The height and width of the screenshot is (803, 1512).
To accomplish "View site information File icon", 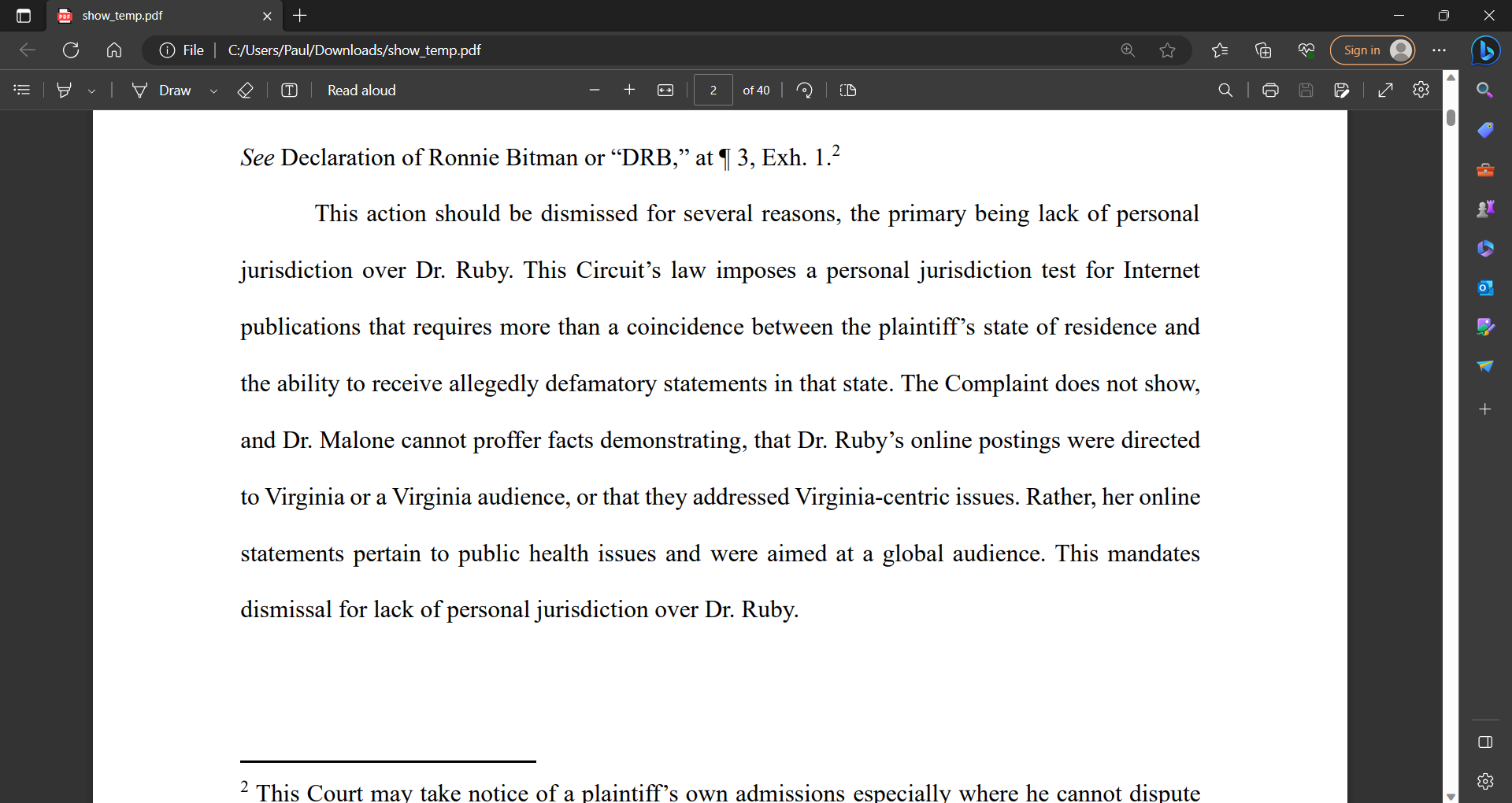I will tap(182, 50).
